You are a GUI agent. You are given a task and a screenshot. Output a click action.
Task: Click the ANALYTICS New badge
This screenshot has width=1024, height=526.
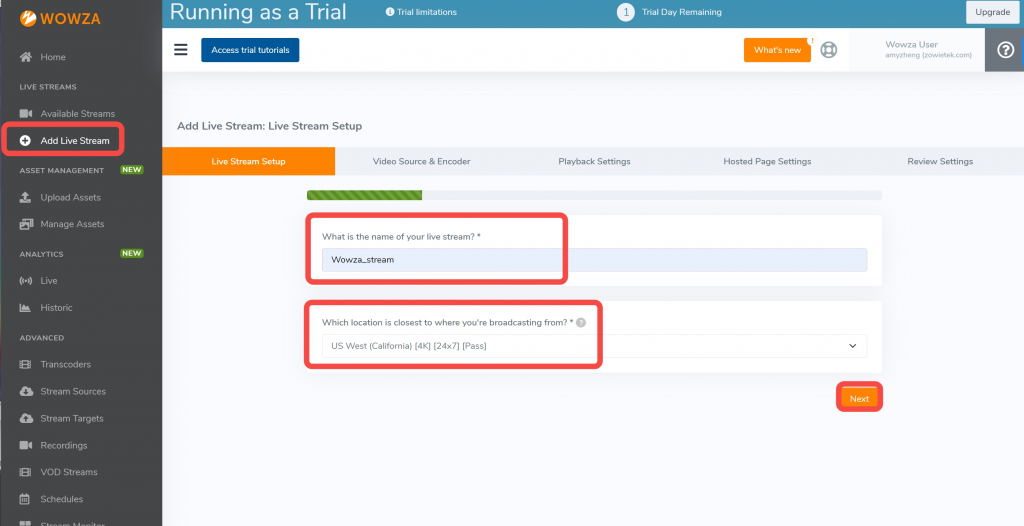click(132, 254)
